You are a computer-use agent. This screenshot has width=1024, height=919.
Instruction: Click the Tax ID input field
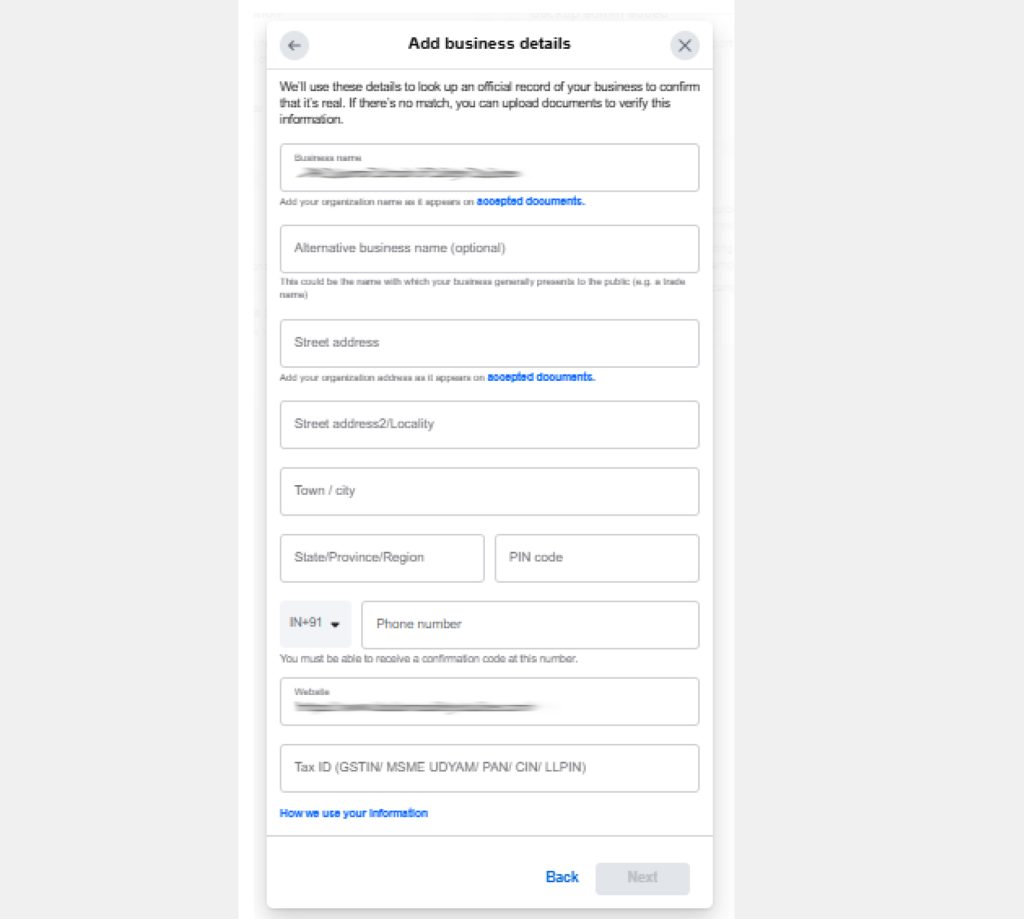click(489, 768)
